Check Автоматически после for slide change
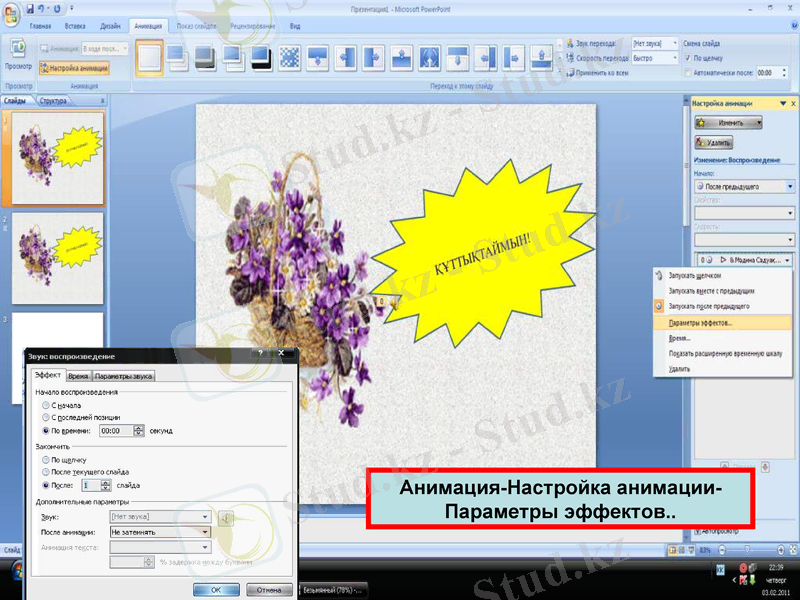The image size is (800, 600). (x=688, y=71)
